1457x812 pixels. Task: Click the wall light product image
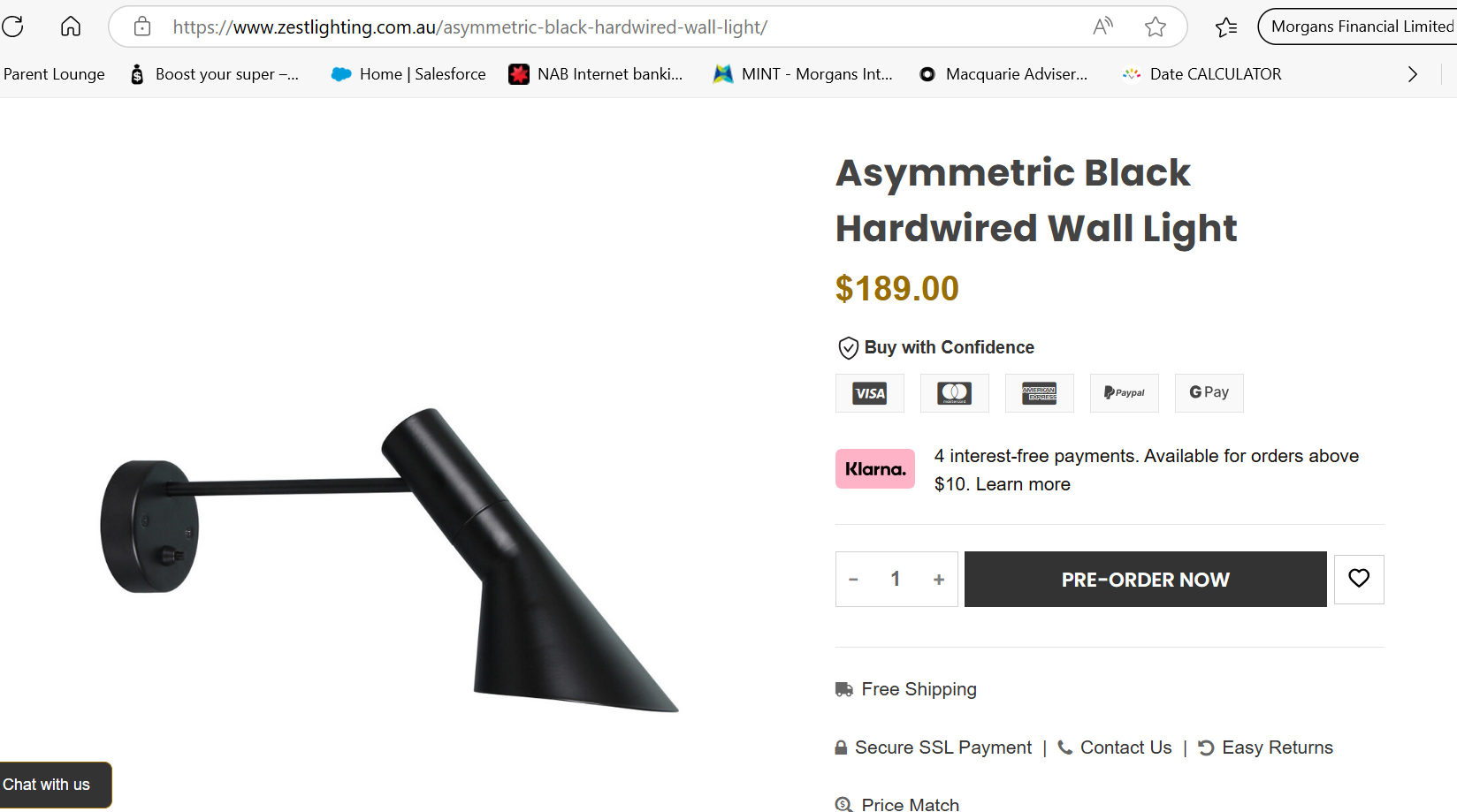(389, 557)
